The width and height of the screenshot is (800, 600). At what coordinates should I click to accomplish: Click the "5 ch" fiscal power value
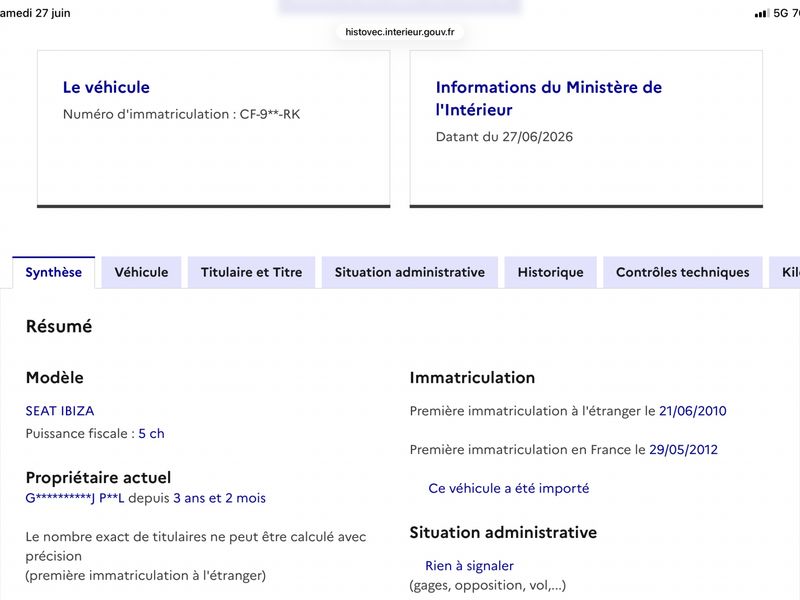tap(152, 434)
